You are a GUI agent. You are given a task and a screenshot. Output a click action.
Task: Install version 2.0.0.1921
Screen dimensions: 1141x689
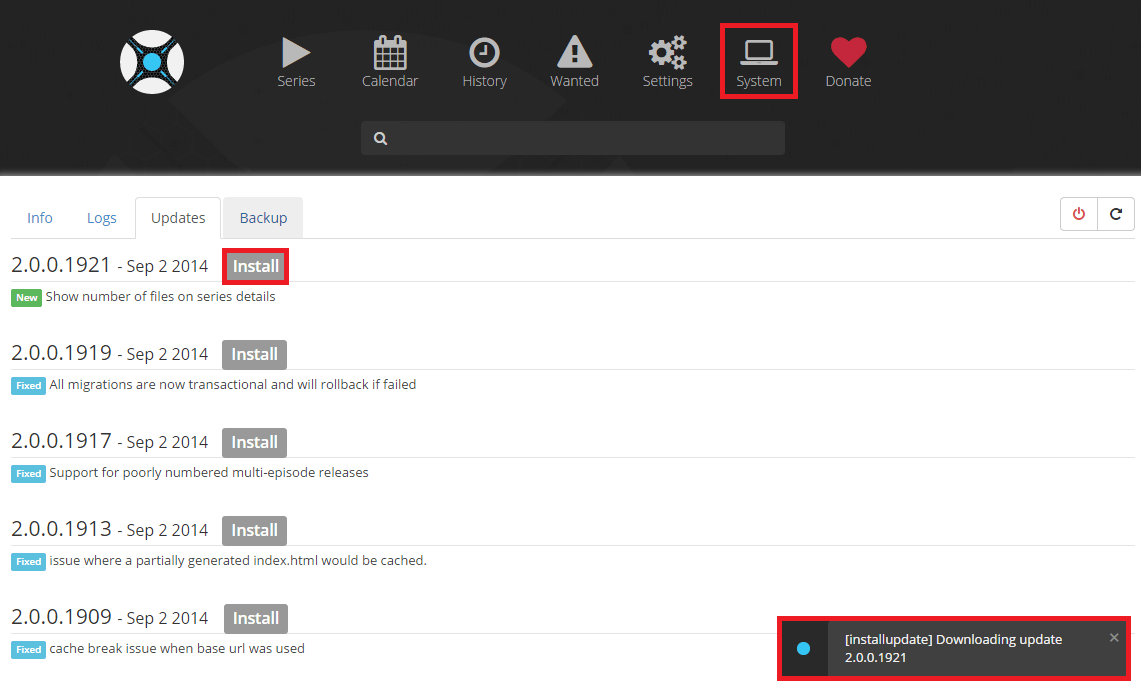255,266
